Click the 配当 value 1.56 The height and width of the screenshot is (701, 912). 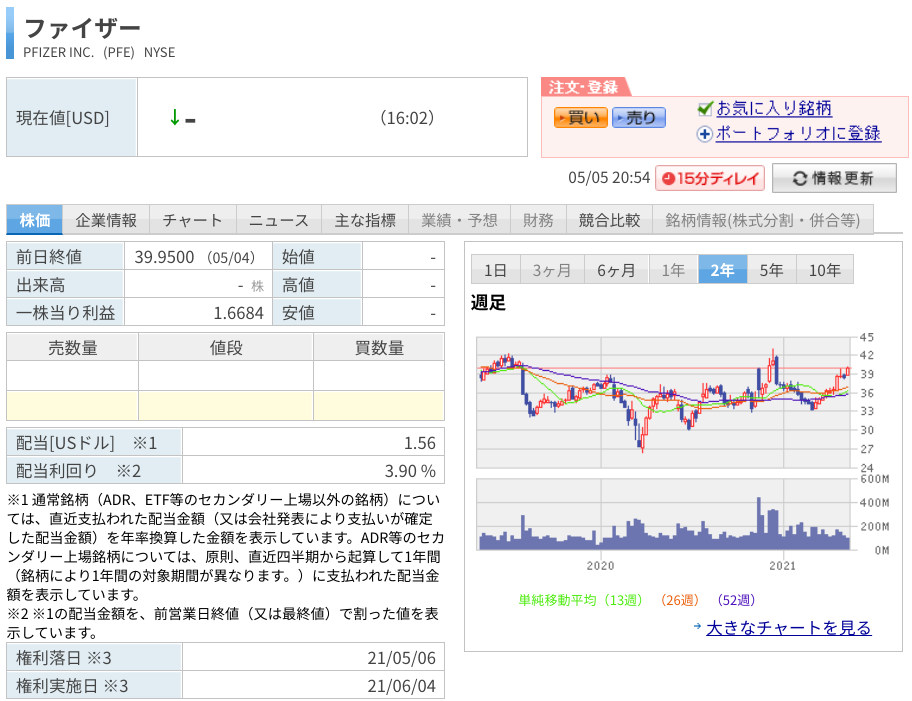[420, 443]
